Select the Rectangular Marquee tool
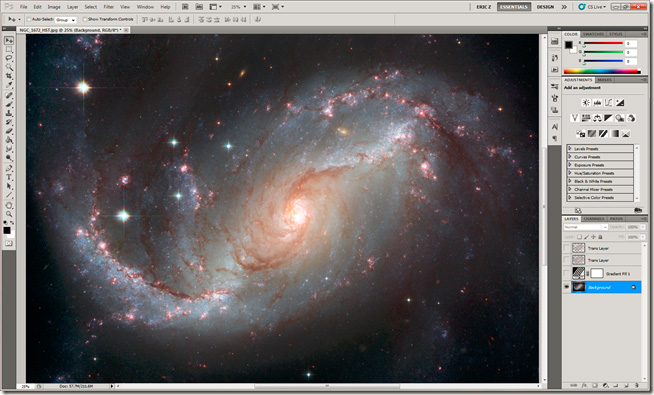654x395 pixels. tap(9, 49)
